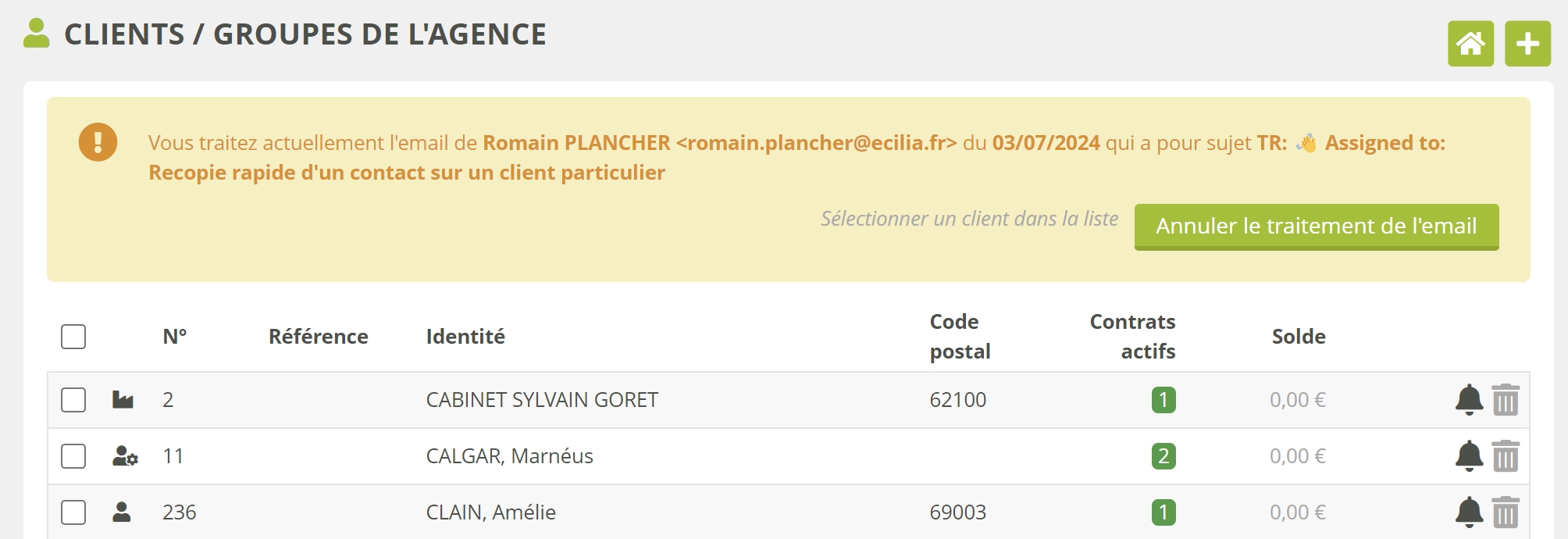Click the Contrats actifs column header
This screenshot has width=1568, height=539.
(1132, 337)
